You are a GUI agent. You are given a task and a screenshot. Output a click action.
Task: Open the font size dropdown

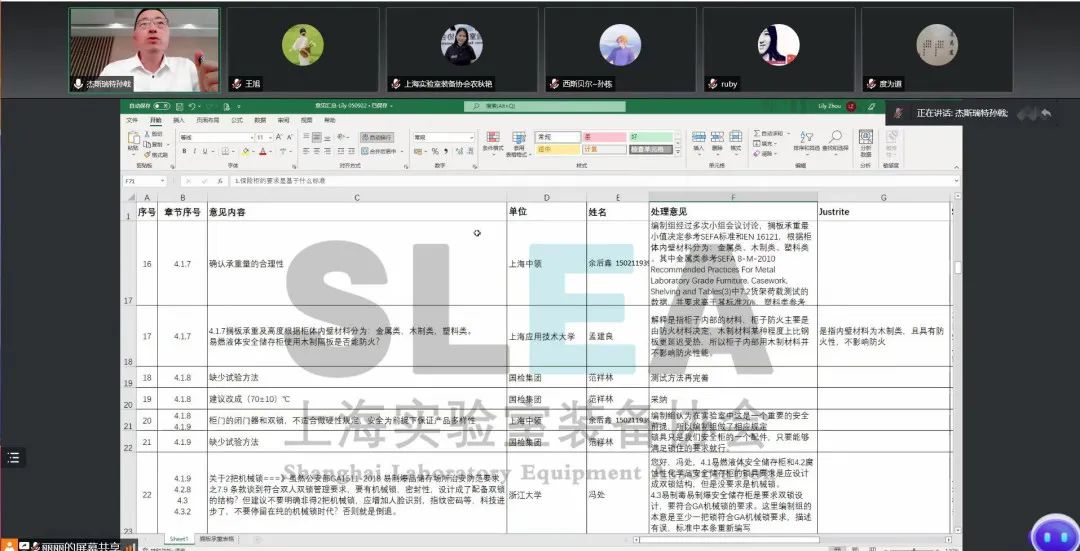[270, 138]
